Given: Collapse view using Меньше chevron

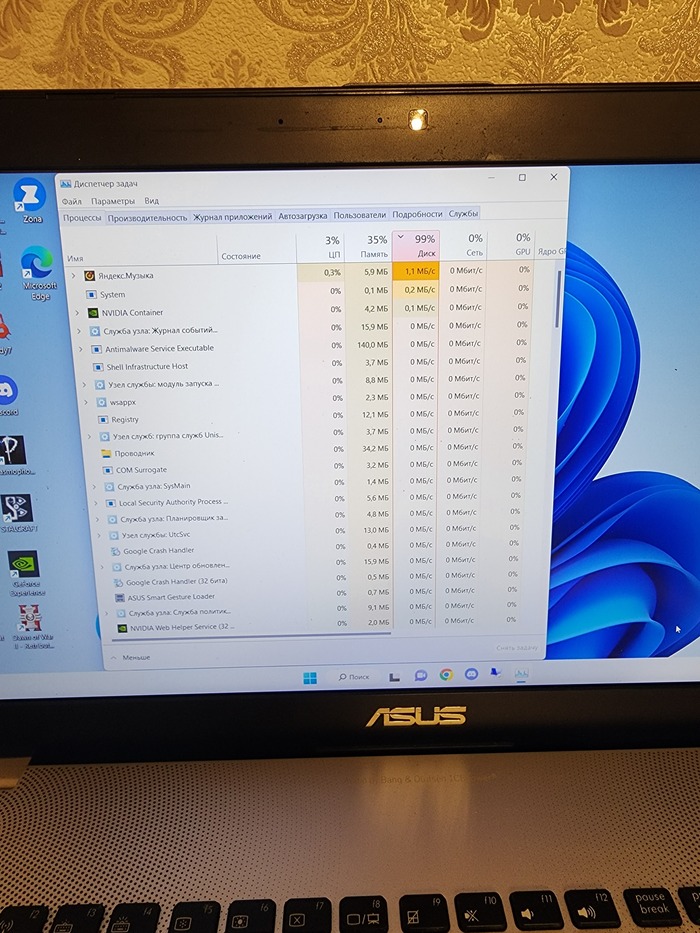Looking at the screenshot, I should click(114, 658).
